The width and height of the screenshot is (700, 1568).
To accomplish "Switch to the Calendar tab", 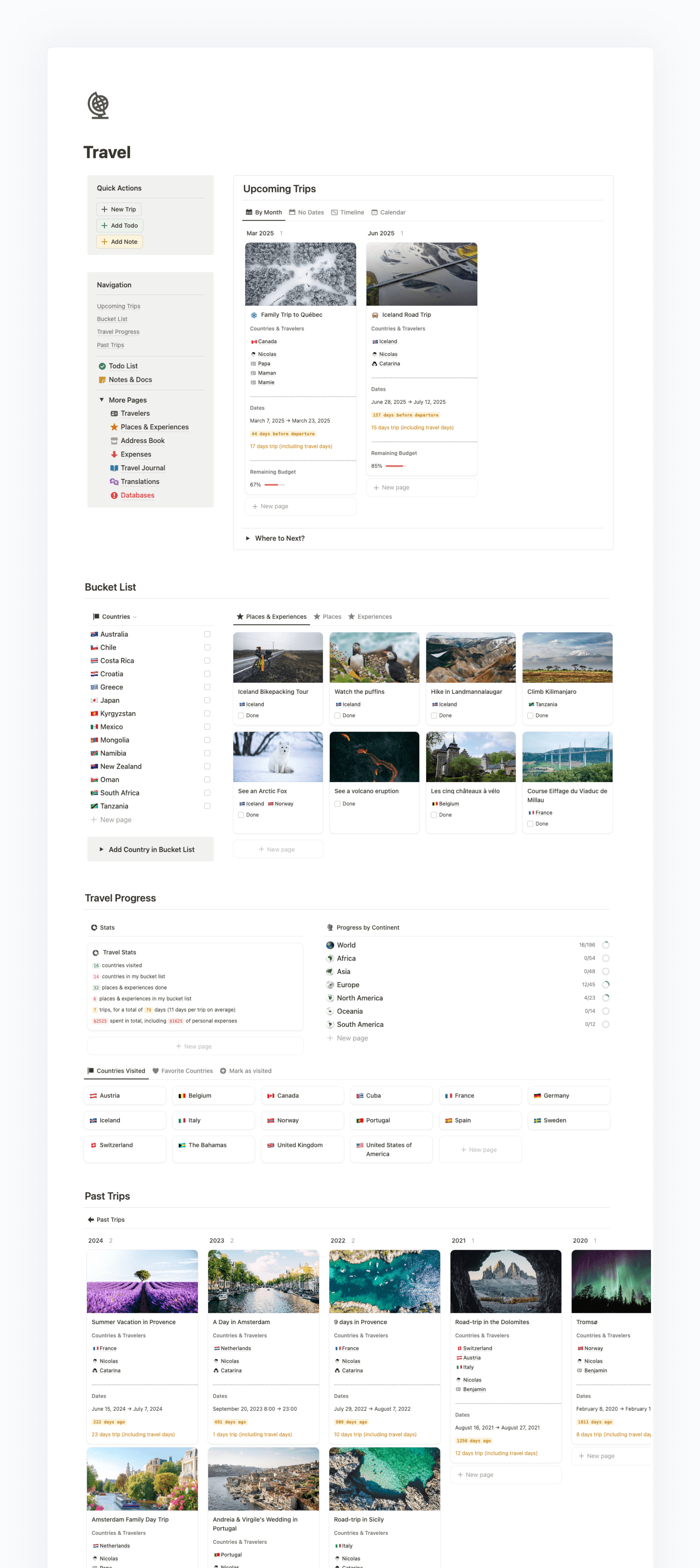I will click(388, 212).
